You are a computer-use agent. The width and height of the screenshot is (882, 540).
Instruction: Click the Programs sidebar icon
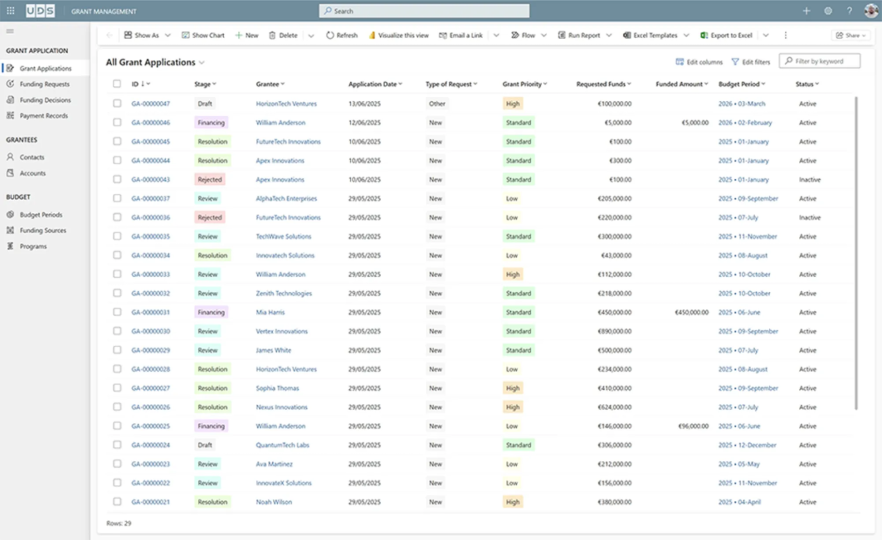point(10,246)
